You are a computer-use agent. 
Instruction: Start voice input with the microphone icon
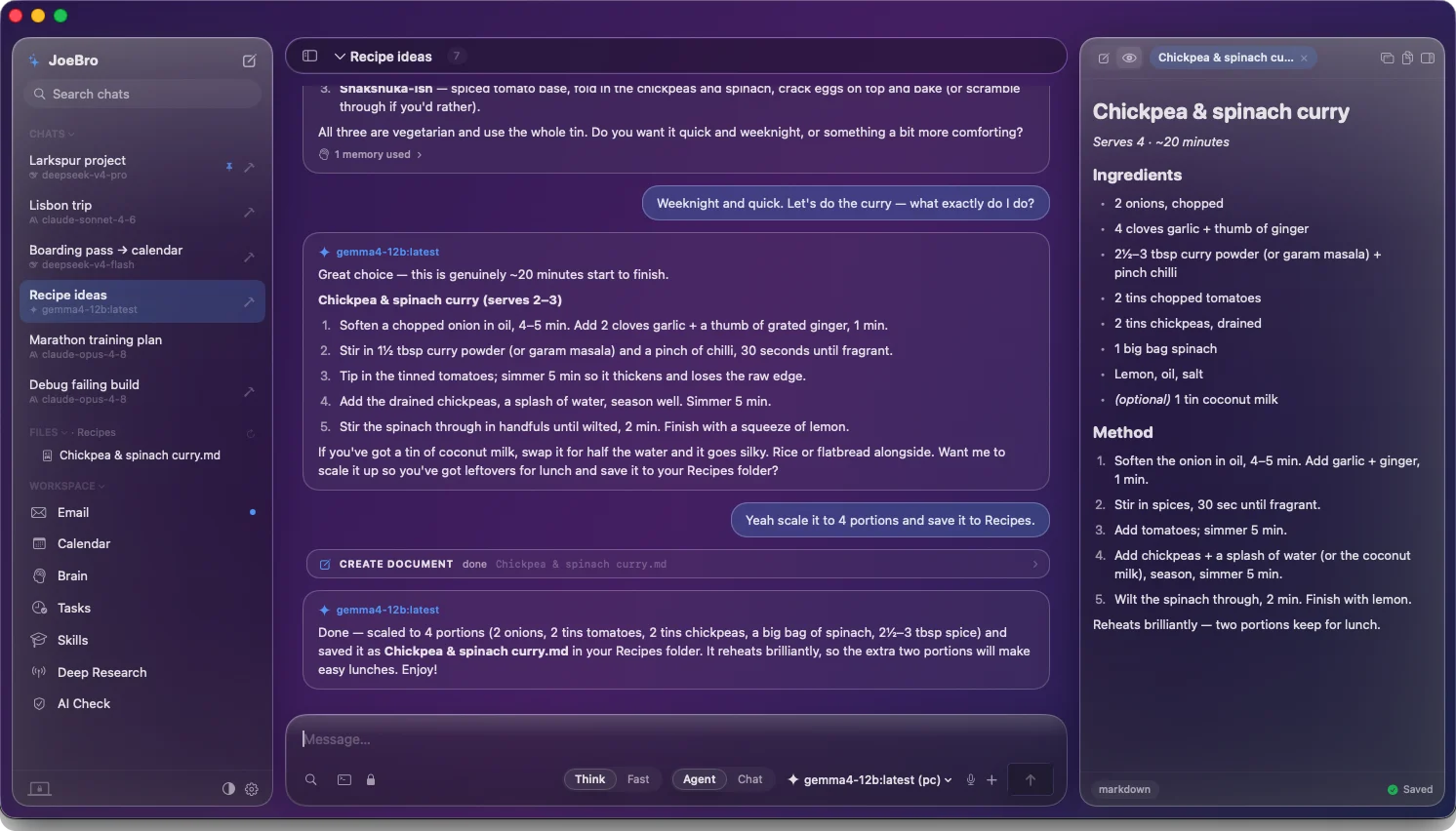tap(971, 779)
